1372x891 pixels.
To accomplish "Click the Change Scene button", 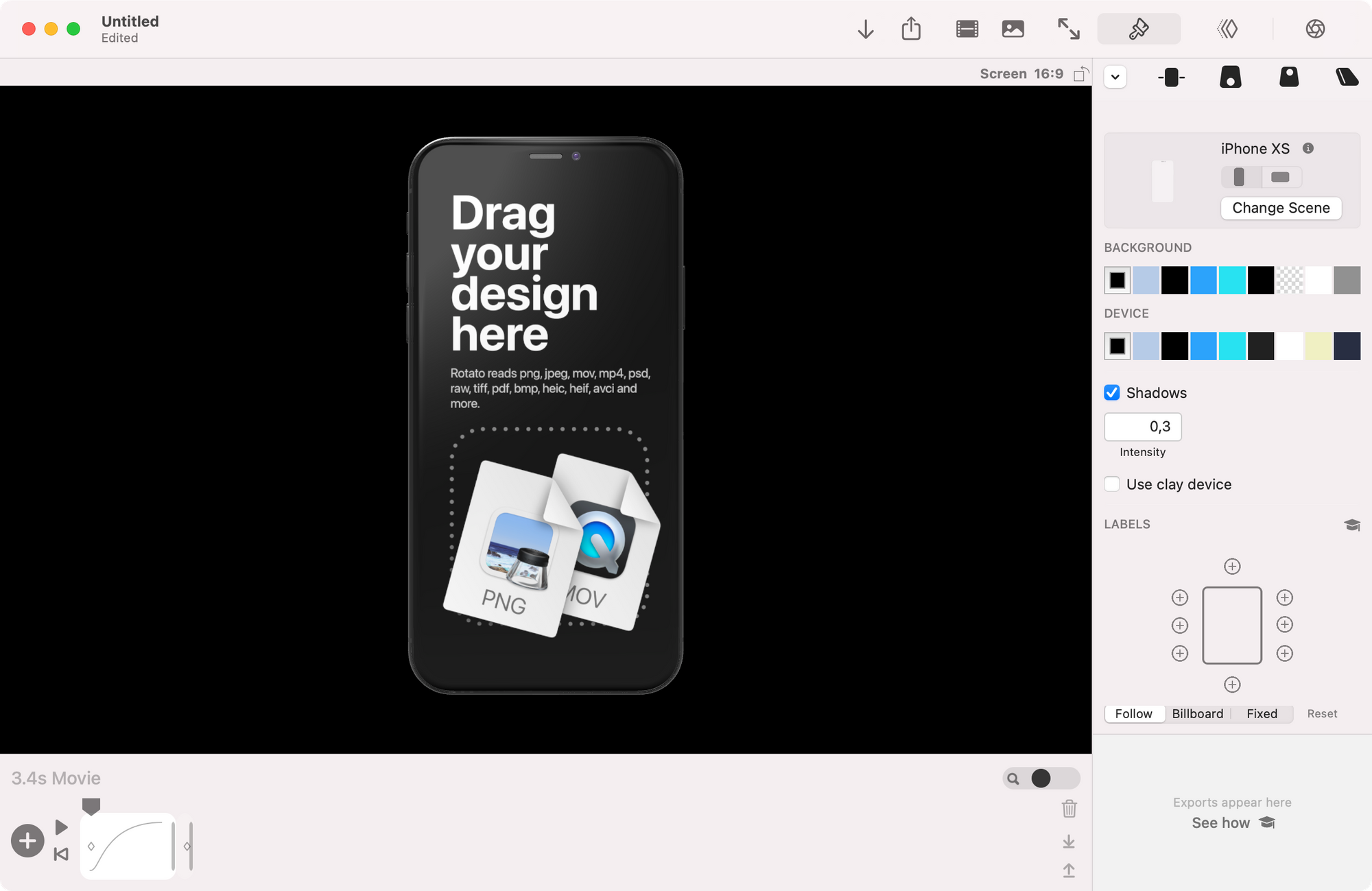I will [1281, 208].
